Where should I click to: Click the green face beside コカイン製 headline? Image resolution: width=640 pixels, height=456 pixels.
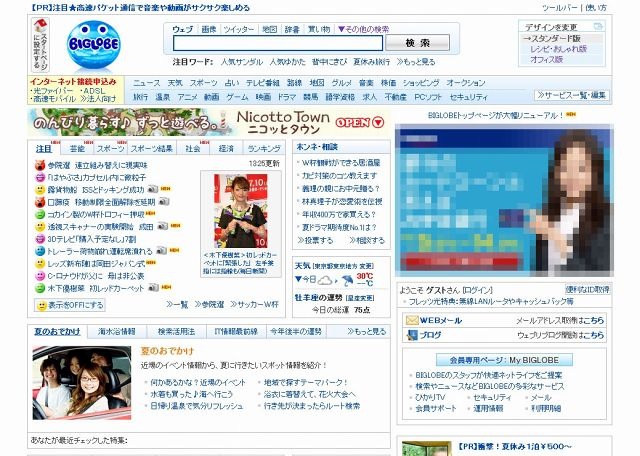pyautogui.click(x=40, y=214)
